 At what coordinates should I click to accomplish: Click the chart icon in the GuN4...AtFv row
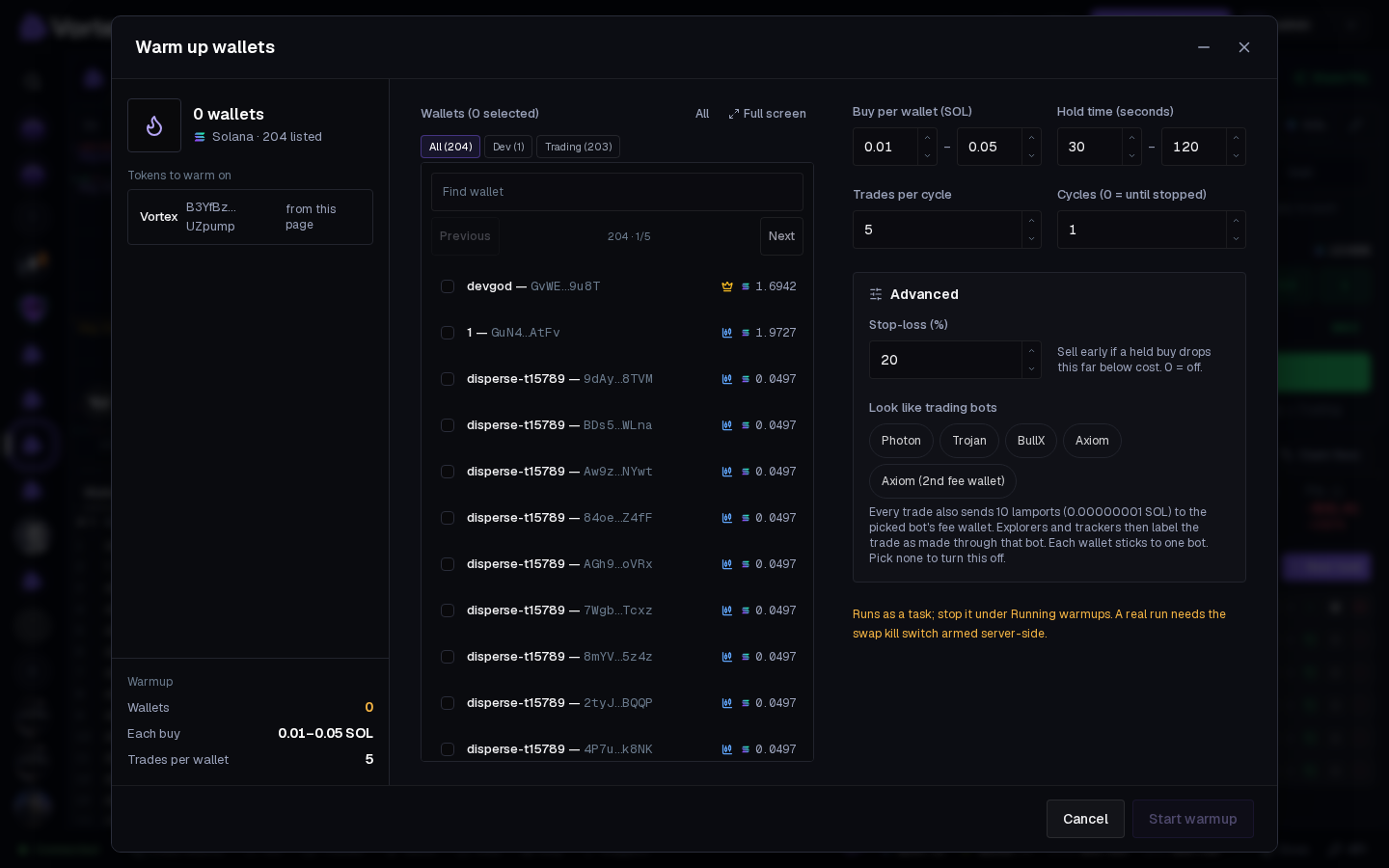(727, 333)
